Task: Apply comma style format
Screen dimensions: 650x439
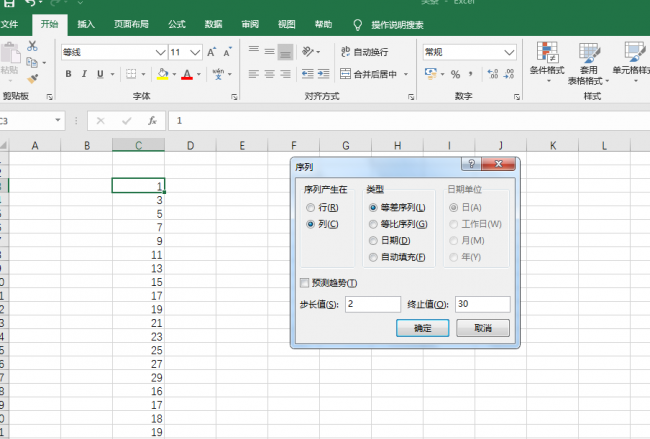Action: (x=471, y=74)
